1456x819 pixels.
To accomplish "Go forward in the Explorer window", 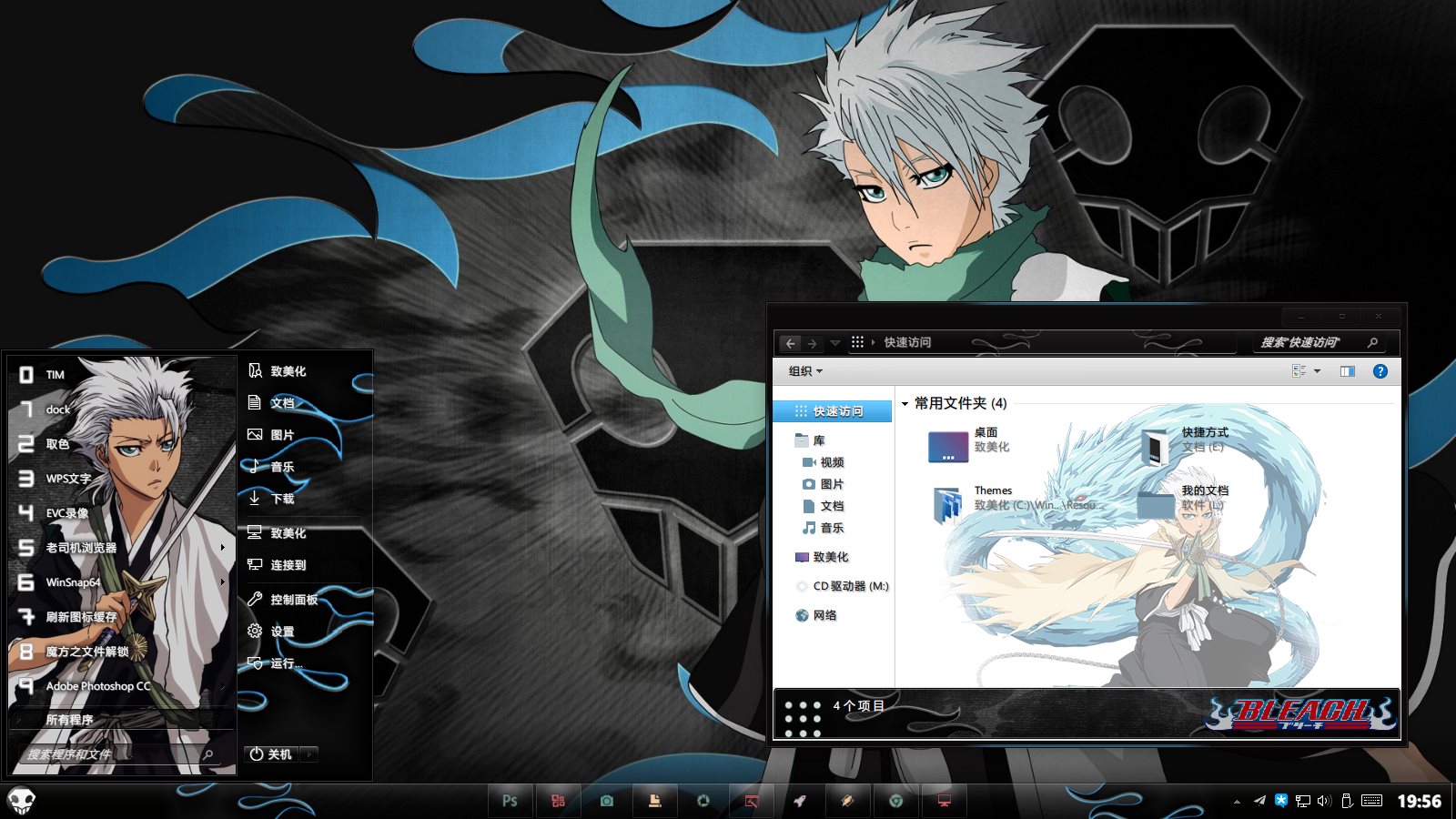I will (x=813, y=343).
